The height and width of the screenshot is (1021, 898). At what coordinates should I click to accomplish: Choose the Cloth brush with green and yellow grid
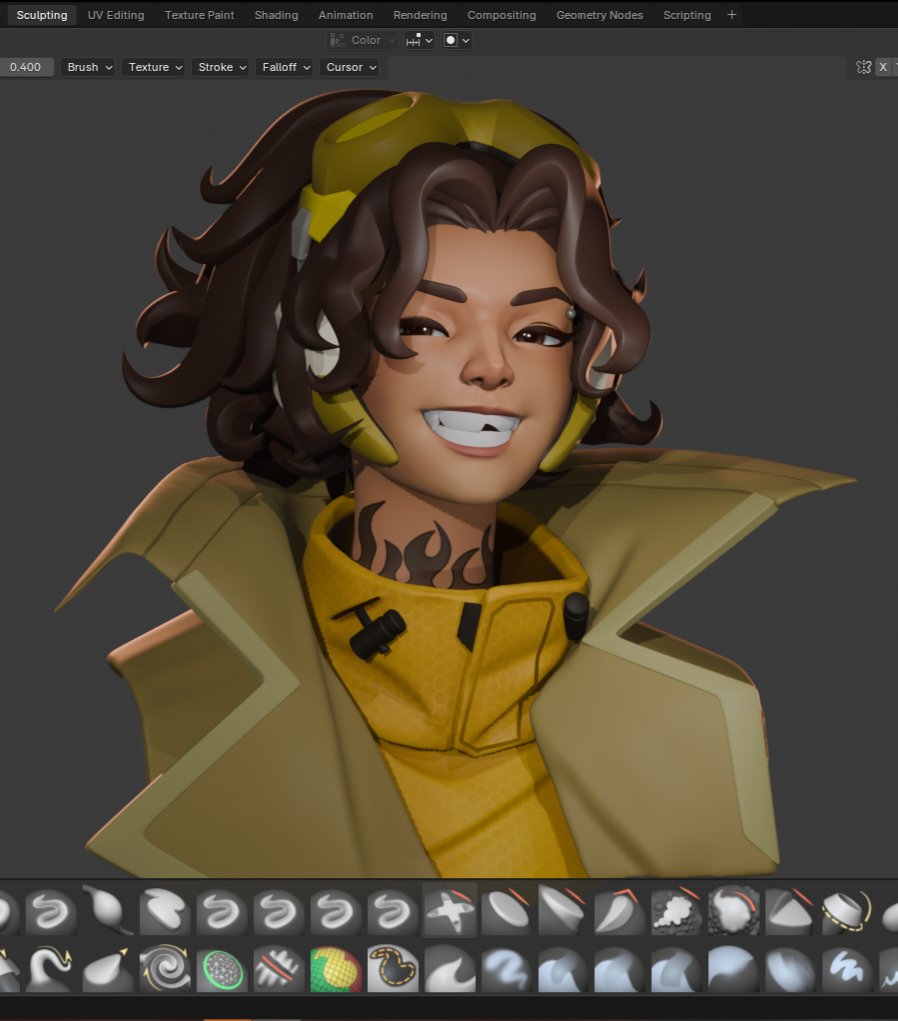(335, 968)
